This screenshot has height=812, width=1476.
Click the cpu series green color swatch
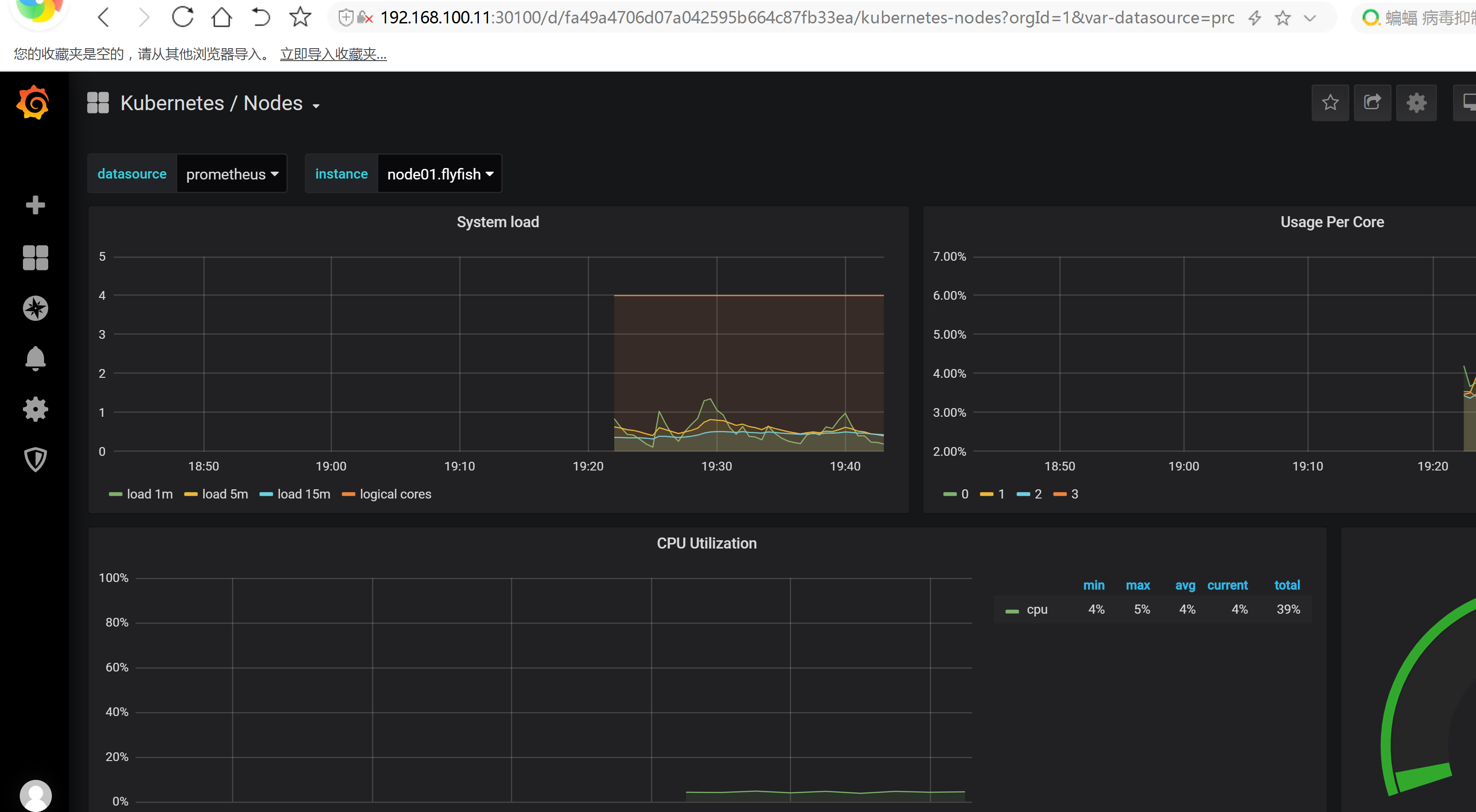(1012, 611)
